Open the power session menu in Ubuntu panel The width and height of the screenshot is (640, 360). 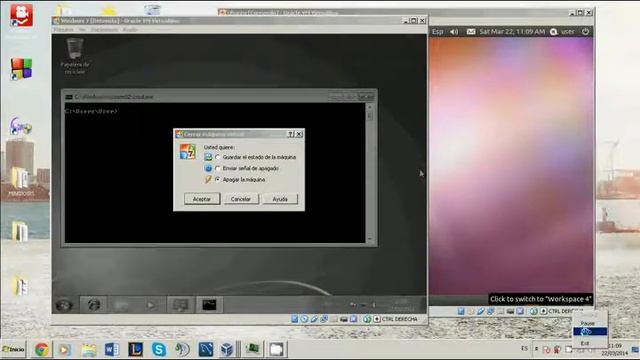pos(585,31)
